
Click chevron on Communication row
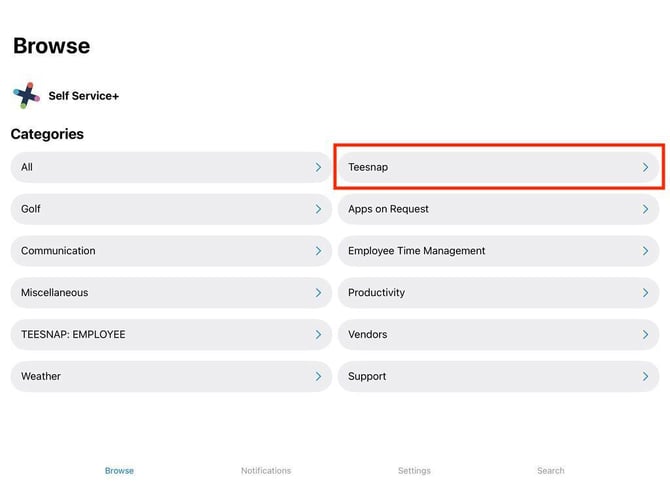point(318,251)
